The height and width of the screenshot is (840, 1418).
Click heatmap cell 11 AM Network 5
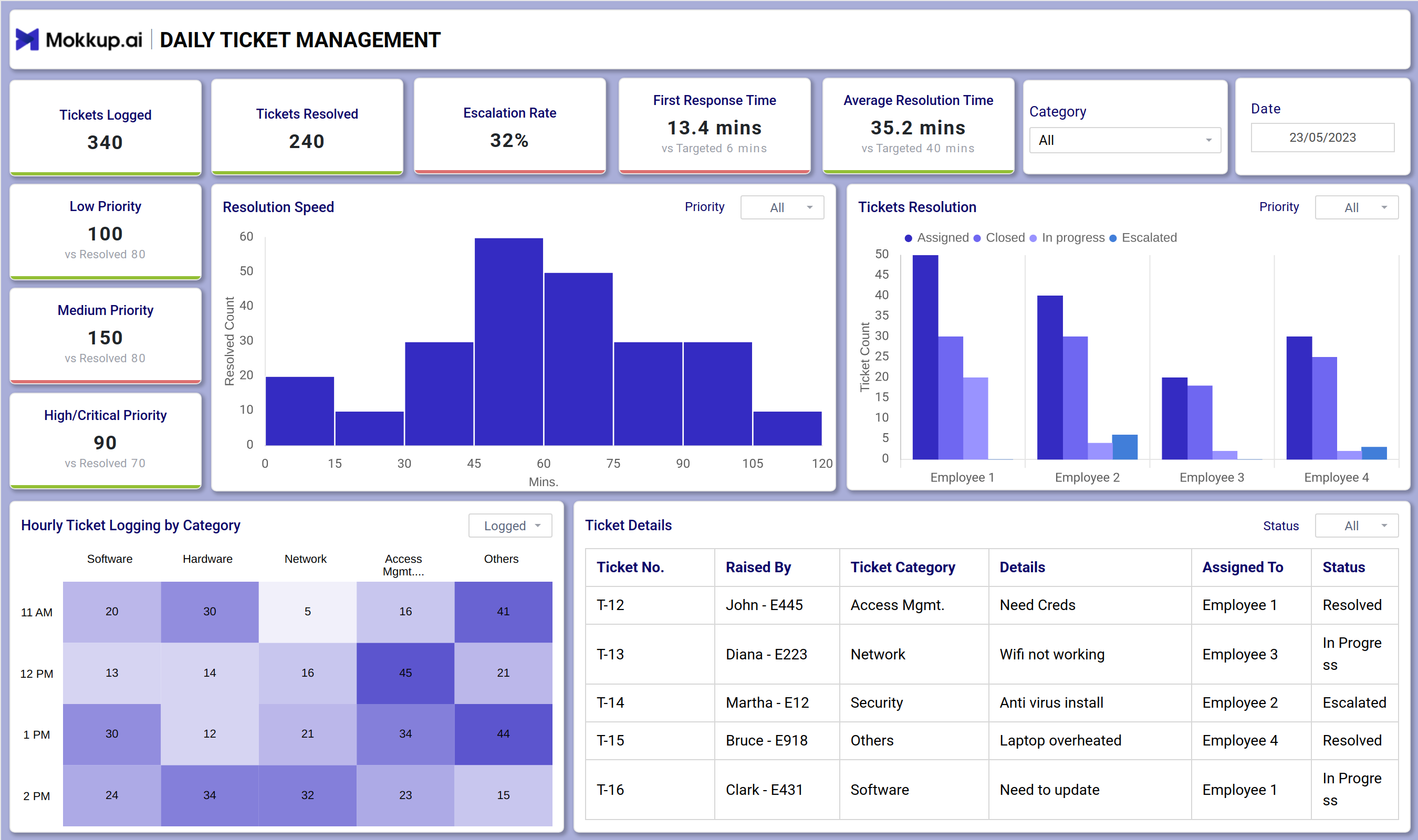point(307,612)
